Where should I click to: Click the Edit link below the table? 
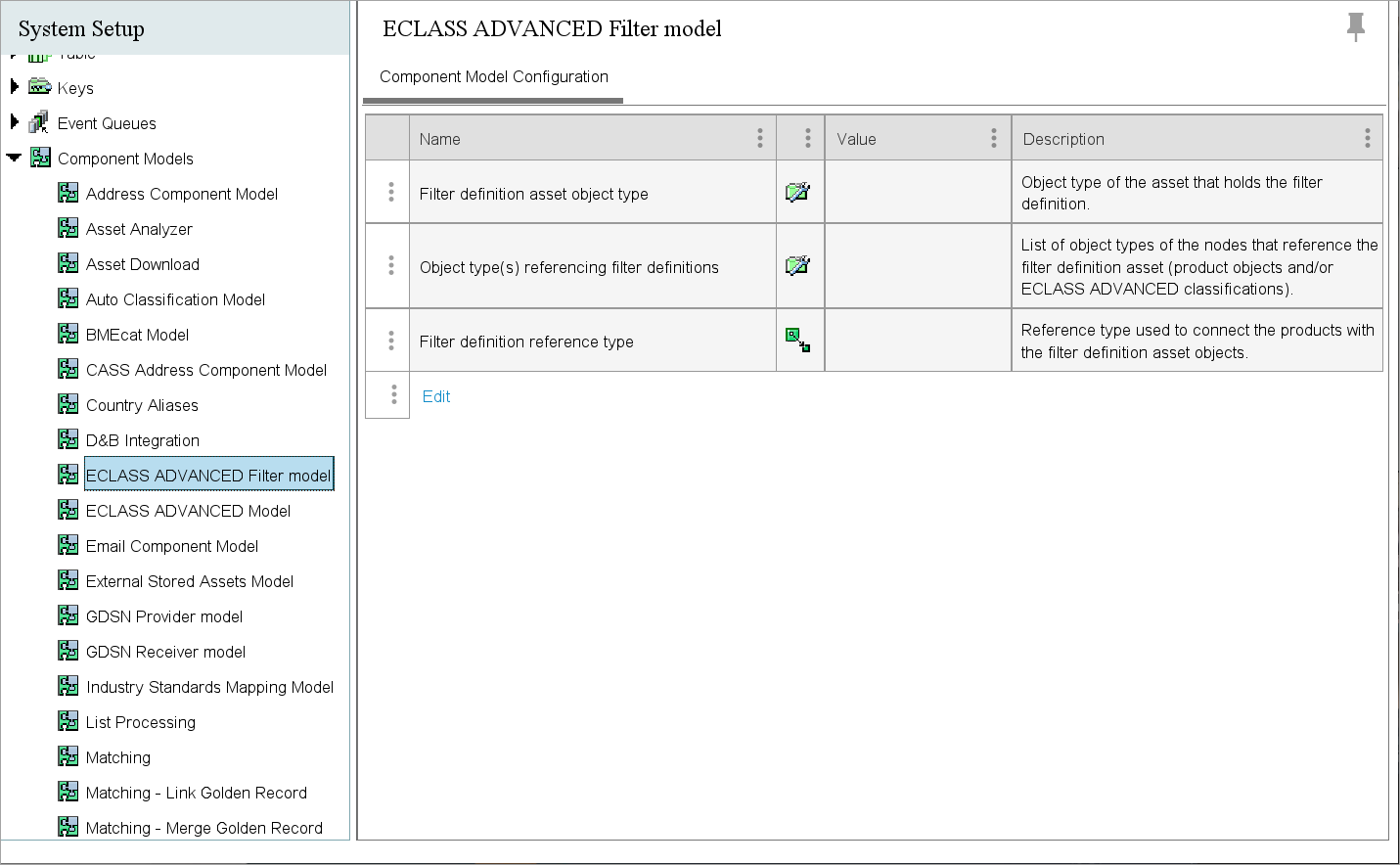[436, 395]
